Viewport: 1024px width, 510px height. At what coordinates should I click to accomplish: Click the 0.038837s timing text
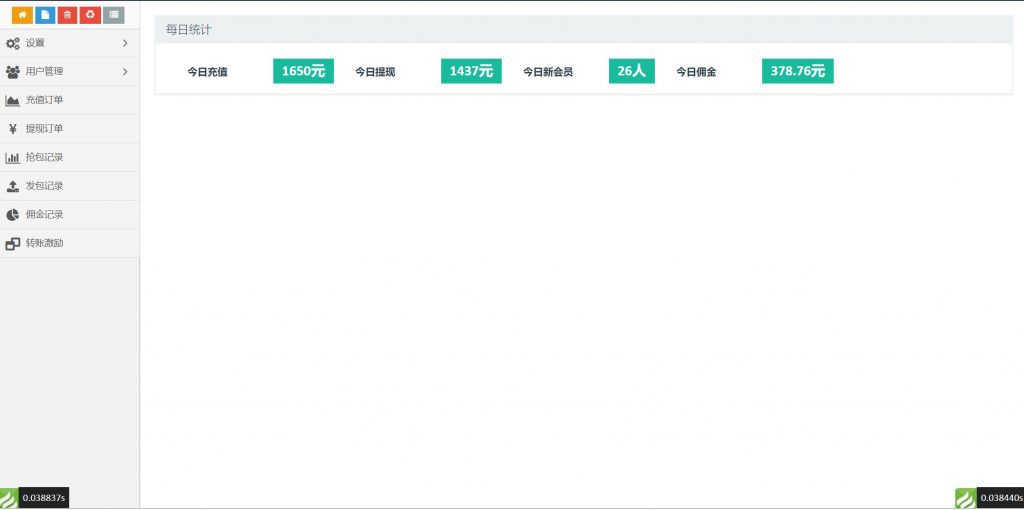tap(44, 498)
